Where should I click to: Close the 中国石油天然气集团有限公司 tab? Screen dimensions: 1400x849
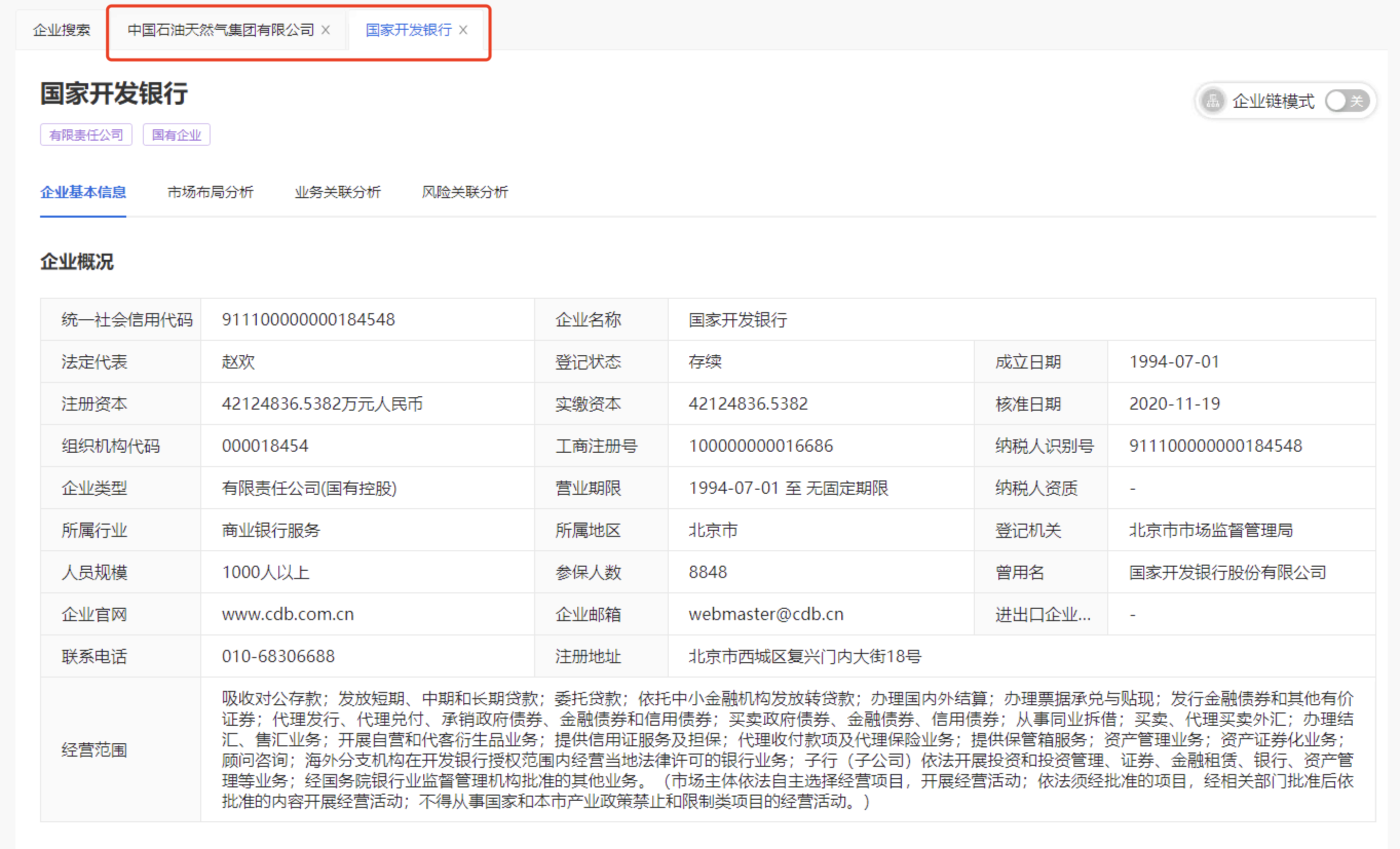point(326,30)
